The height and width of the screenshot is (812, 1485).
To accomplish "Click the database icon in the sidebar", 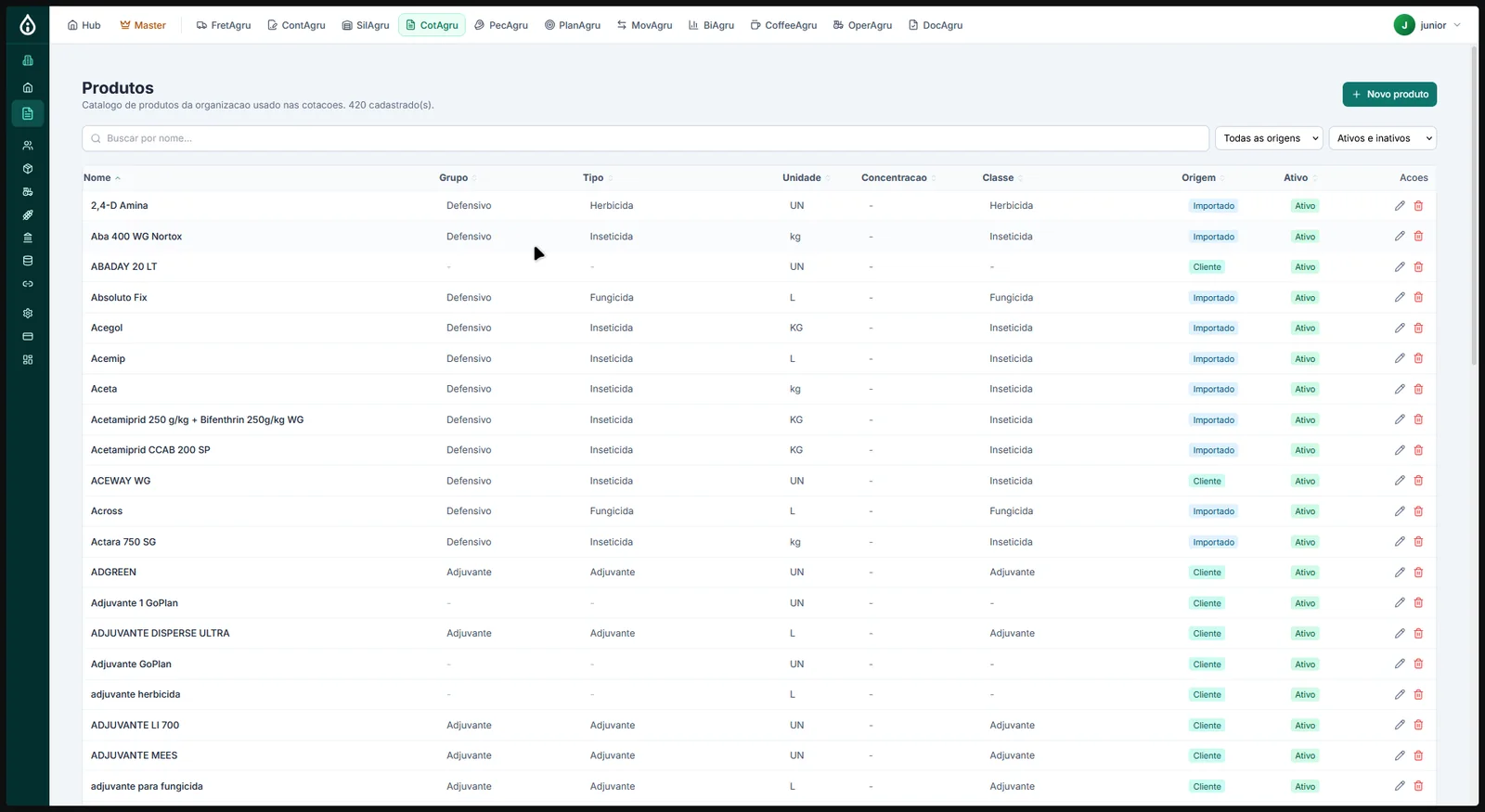I will tap(28, 261).
